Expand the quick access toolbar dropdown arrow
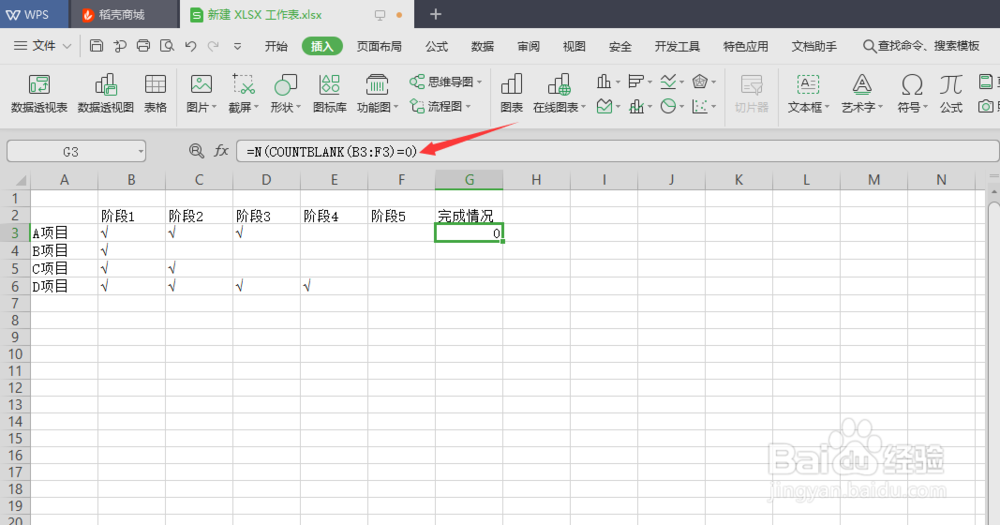Screen dimensions: 1000x525 237,46
